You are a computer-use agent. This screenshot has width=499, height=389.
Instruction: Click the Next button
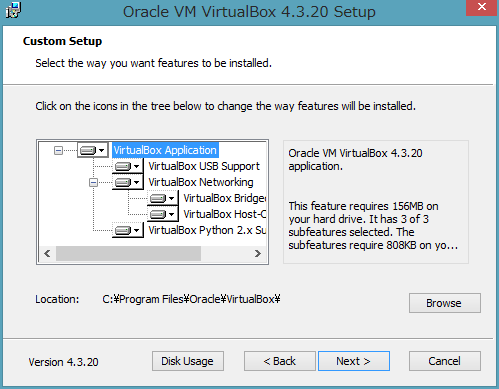354,361
